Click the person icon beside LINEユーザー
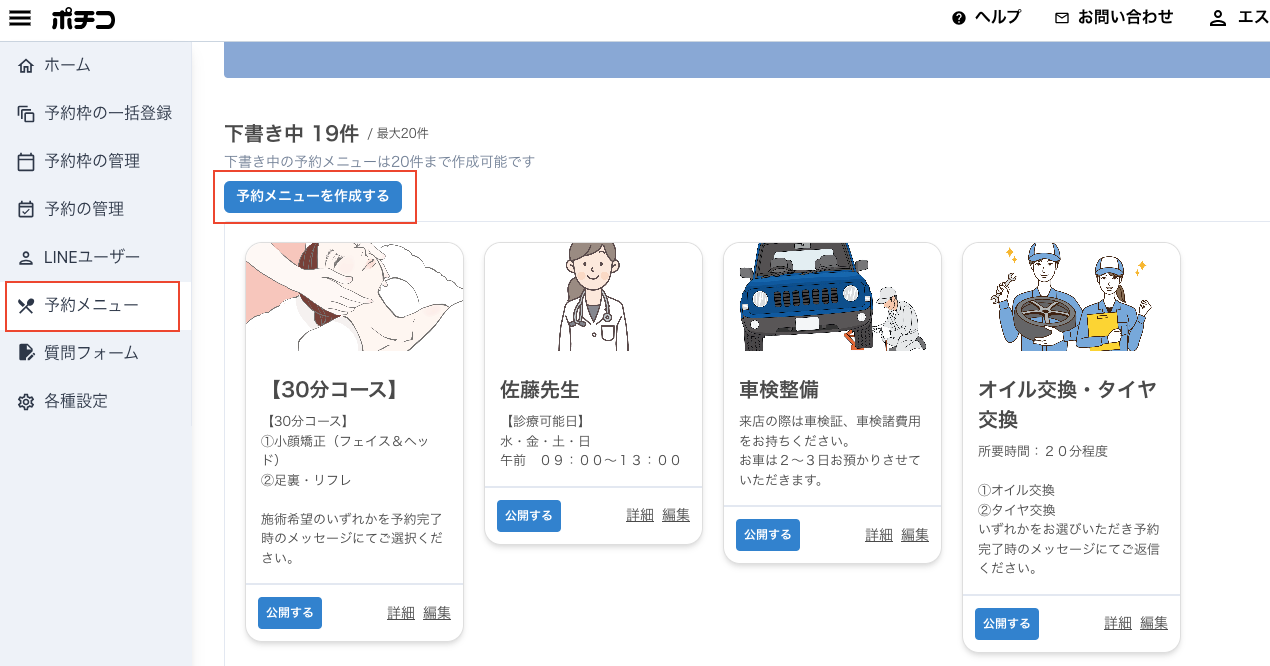Image resolution: width=1270 pixels, height=666 pixels. click(26, 258)
